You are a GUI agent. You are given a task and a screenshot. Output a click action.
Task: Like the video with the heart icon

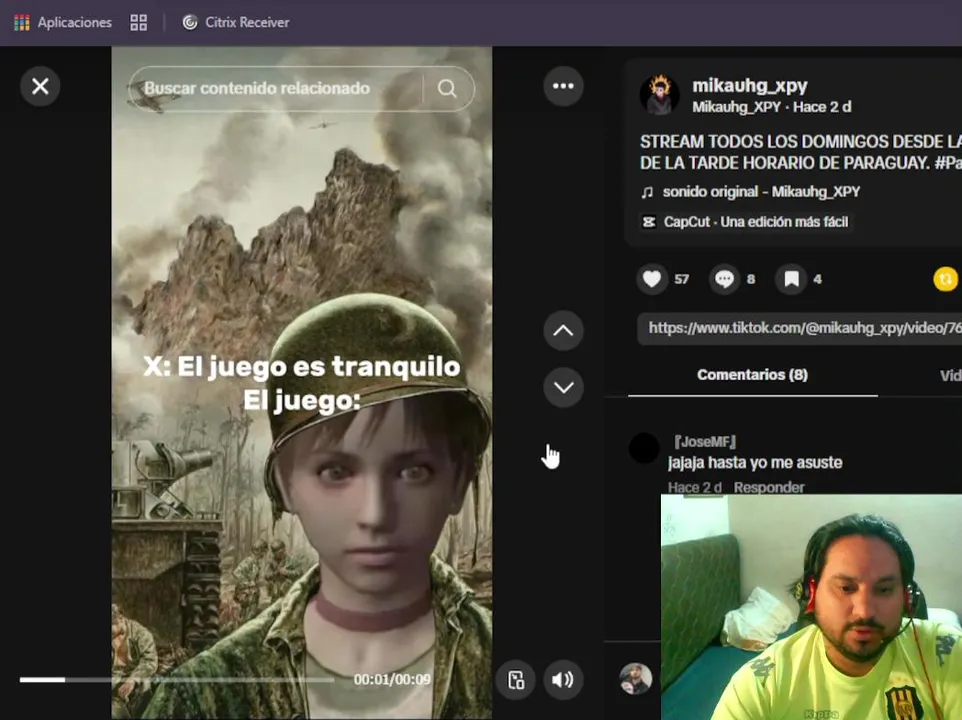pyautogui.click(x=652, y=279)
